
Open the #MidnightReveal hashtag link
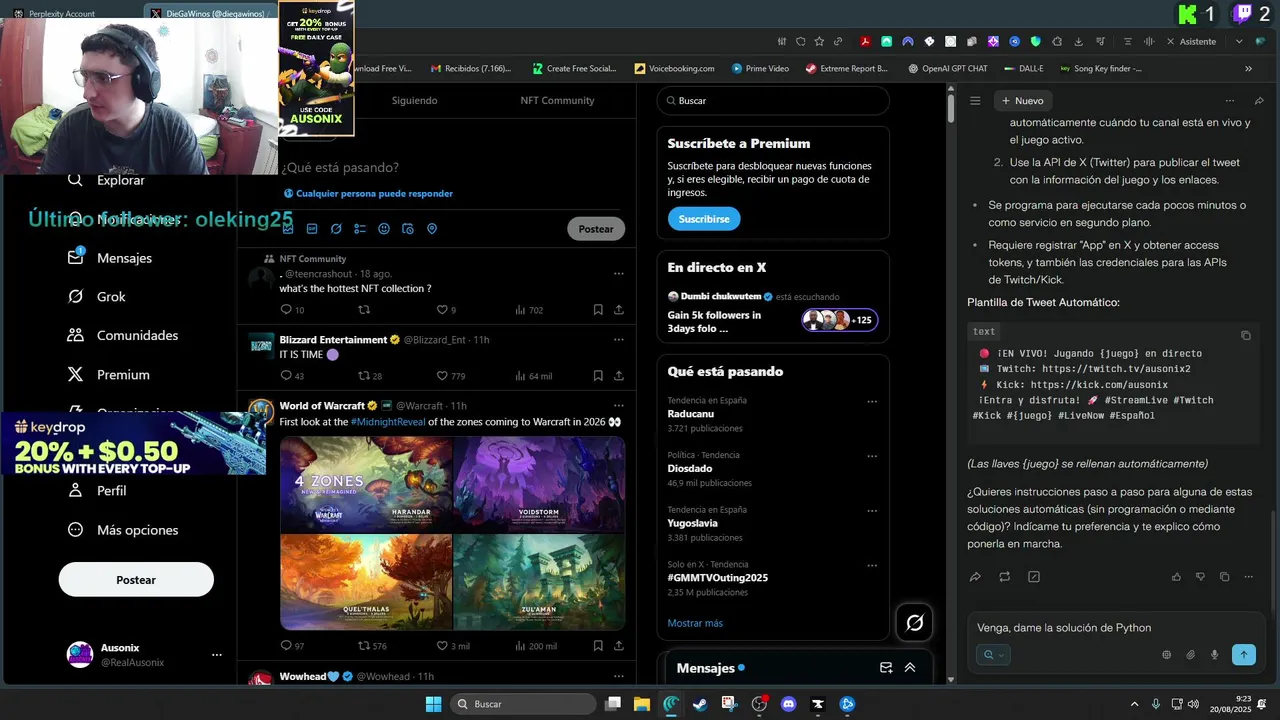pyautogui.click(x=387, y=422)
